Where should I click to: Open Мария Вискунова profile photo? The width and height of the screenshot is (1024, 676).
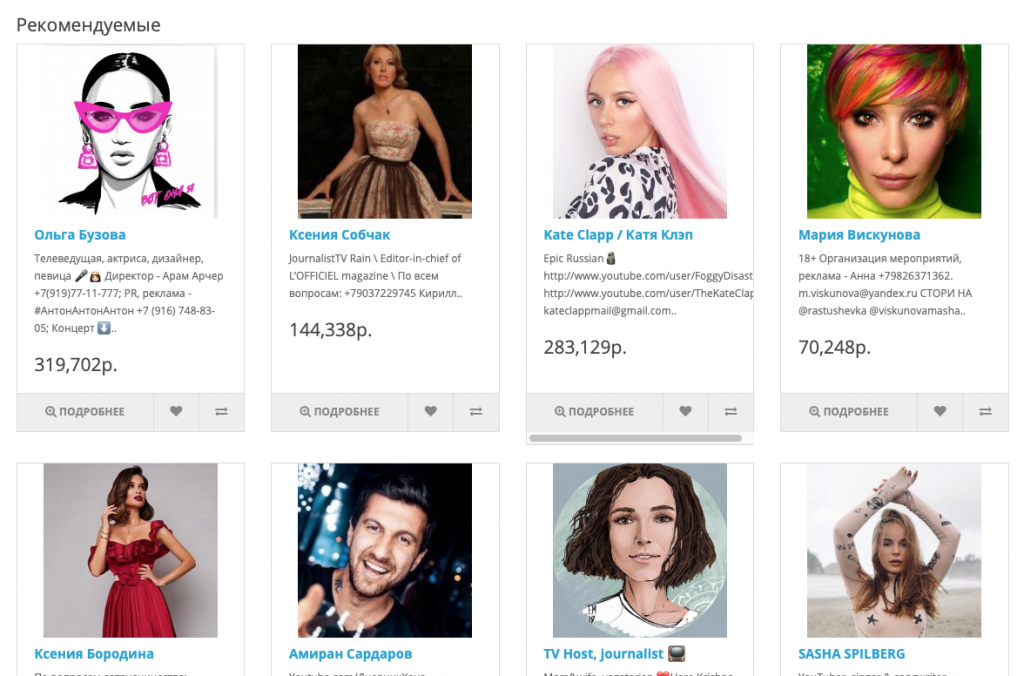894,131
